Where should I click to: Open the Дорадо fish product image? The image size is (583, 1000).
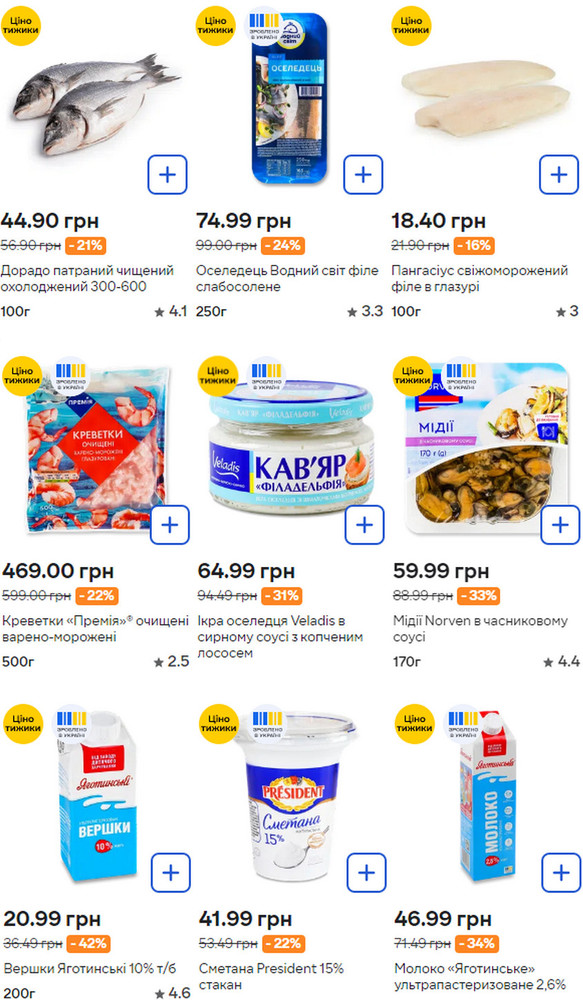click(x=96, y=104)
